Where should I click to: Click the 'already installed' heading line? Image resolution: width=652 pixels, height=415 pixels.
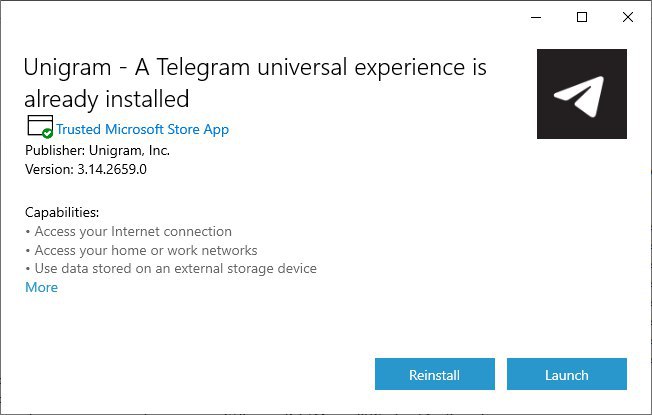pos(106,99)
